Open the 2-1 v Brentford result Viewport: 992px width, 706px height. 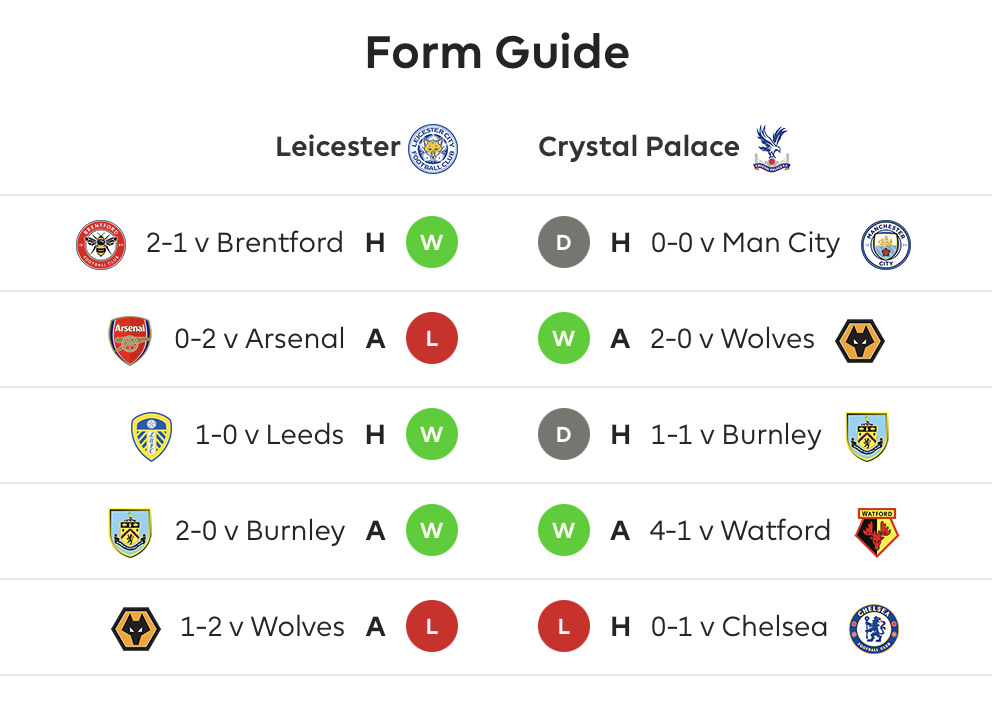point(244,243)
